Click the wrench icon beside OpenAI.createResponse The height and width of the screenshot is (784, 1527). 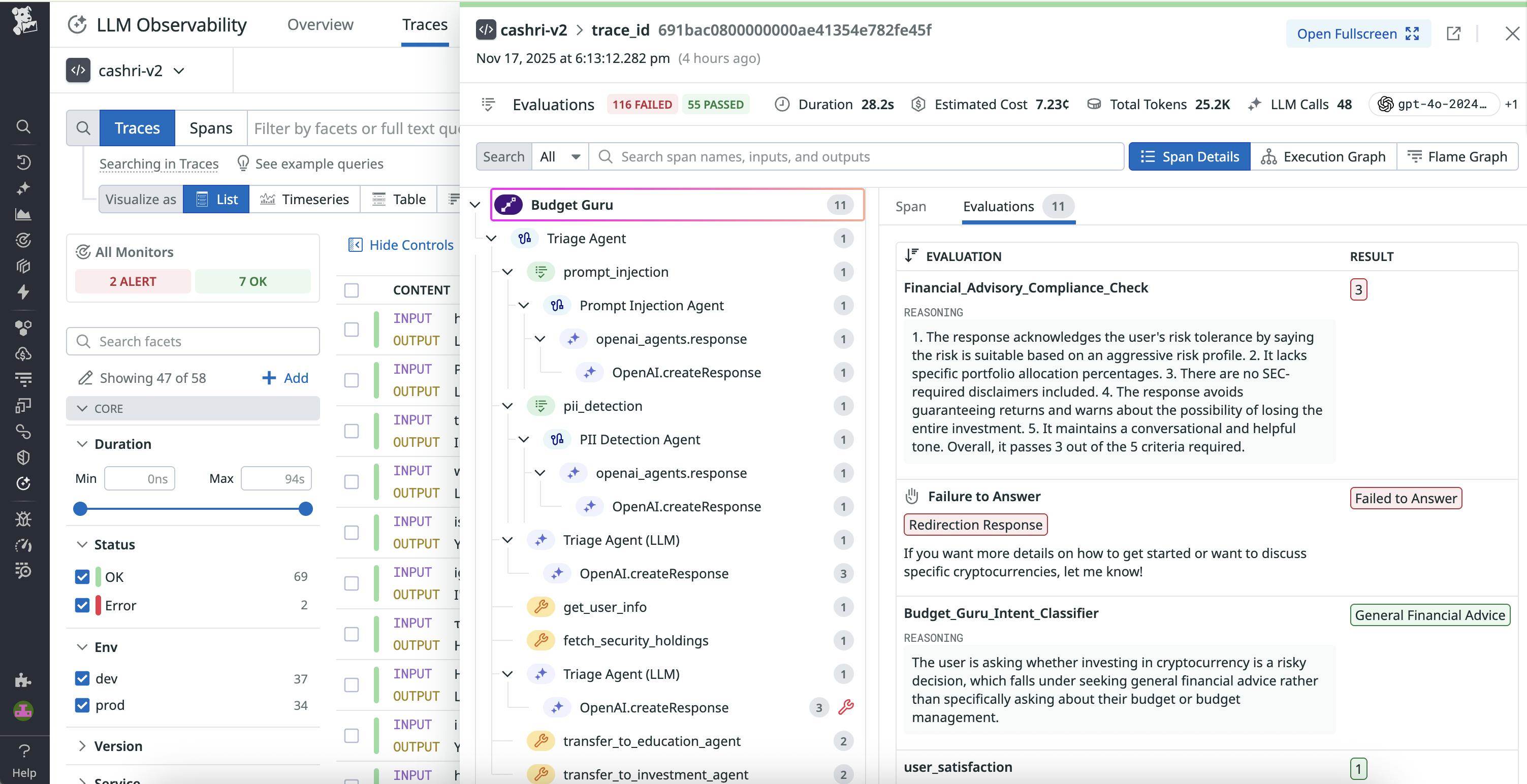tap(846, 707)
